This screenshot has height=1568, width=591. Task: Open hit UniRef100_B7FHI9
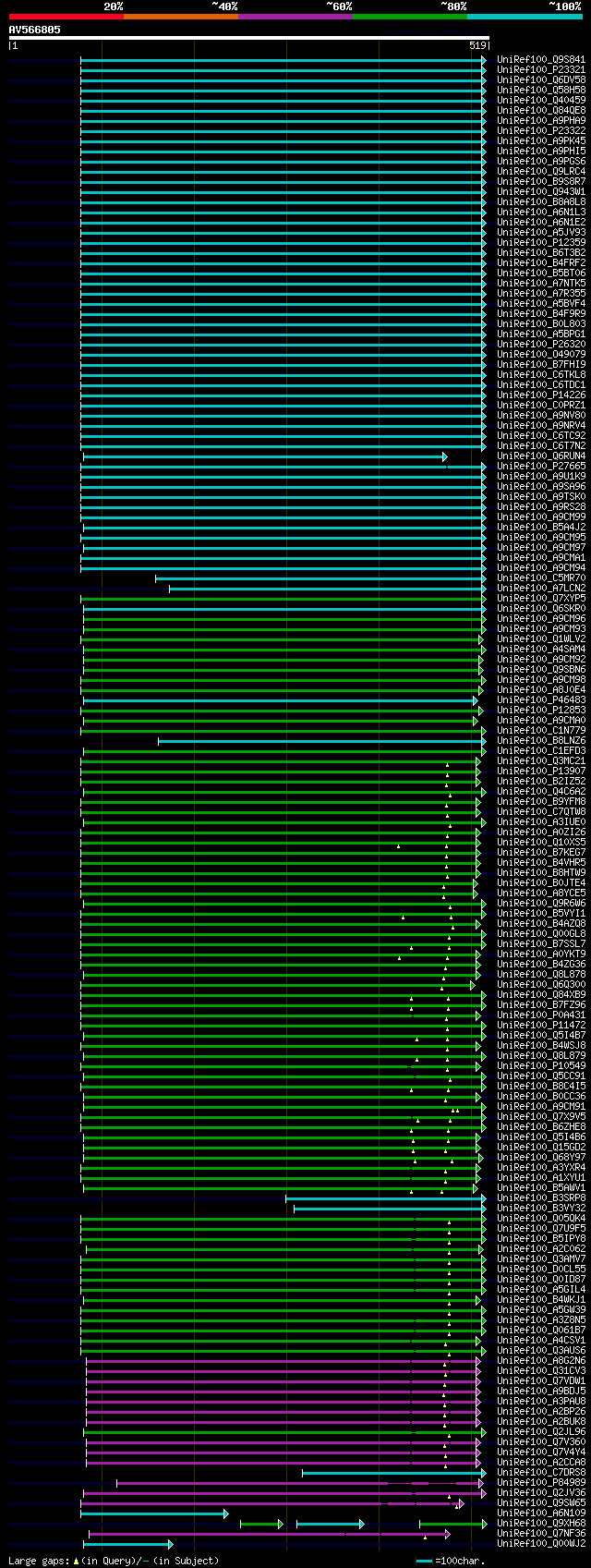(541, 365)
